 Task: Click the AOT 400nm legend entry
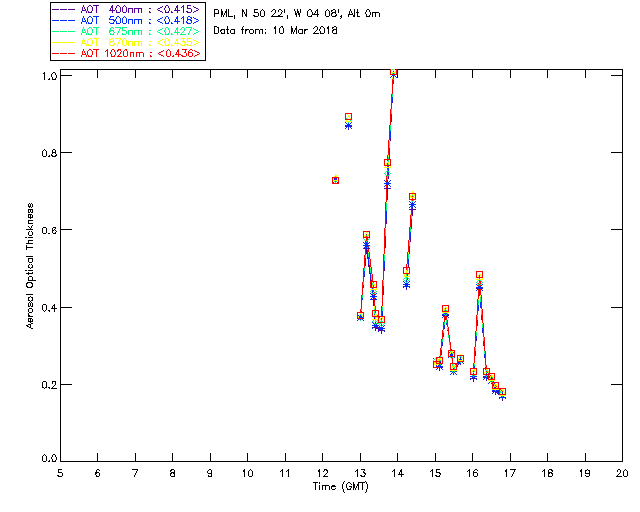pyautogui.click(x=126, y=9)
